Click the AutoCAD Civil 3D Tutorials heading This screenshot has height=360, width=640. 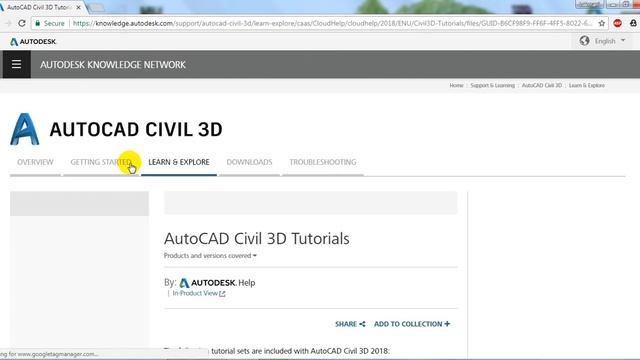tap(257, 239)
